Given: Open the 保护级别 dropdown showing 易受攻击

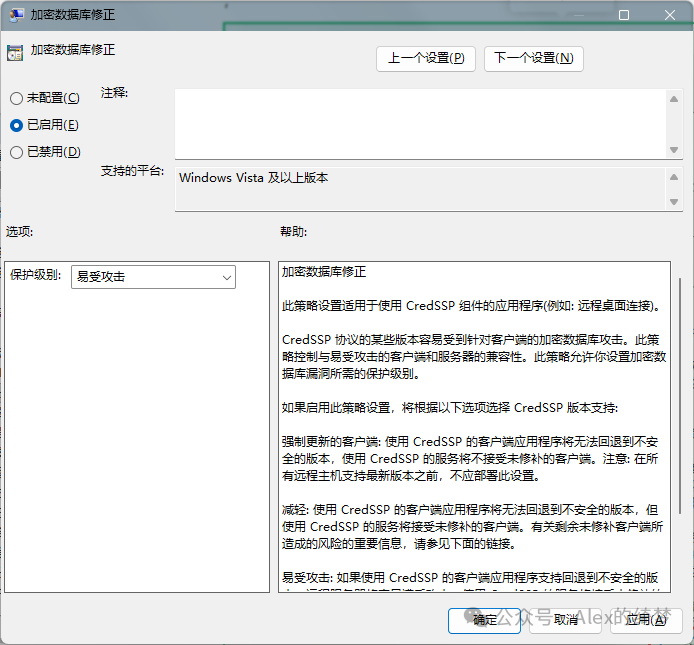Looking at the screenshot, I should pyautogui.click(x=153, y=276).
